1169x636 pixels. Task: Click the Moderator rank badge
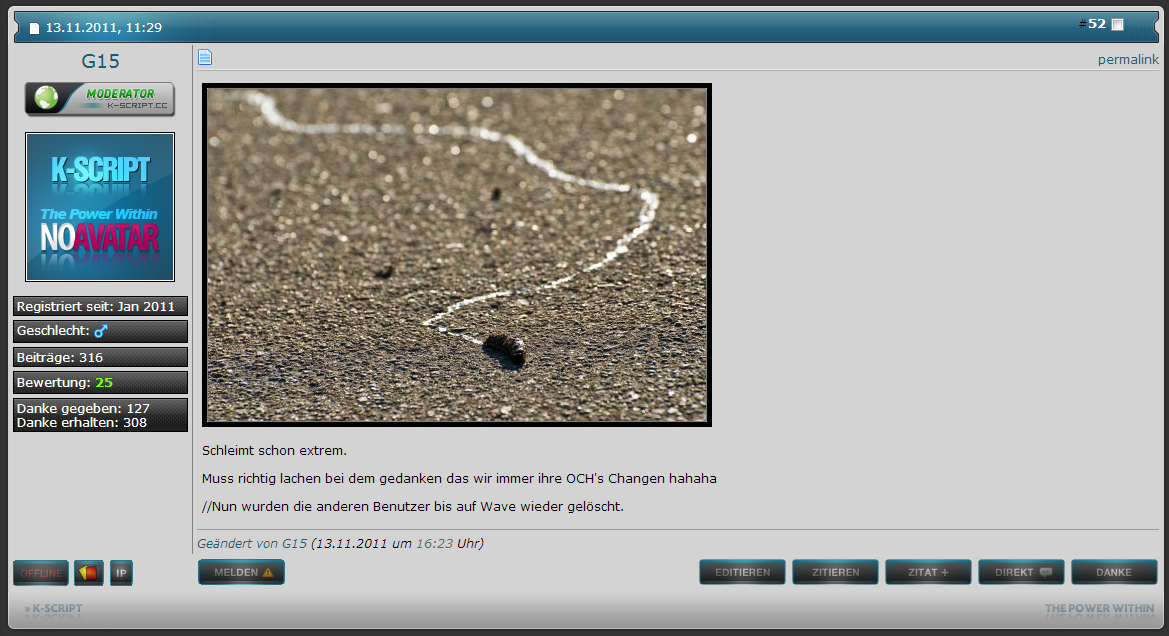(x=100, y=99)
